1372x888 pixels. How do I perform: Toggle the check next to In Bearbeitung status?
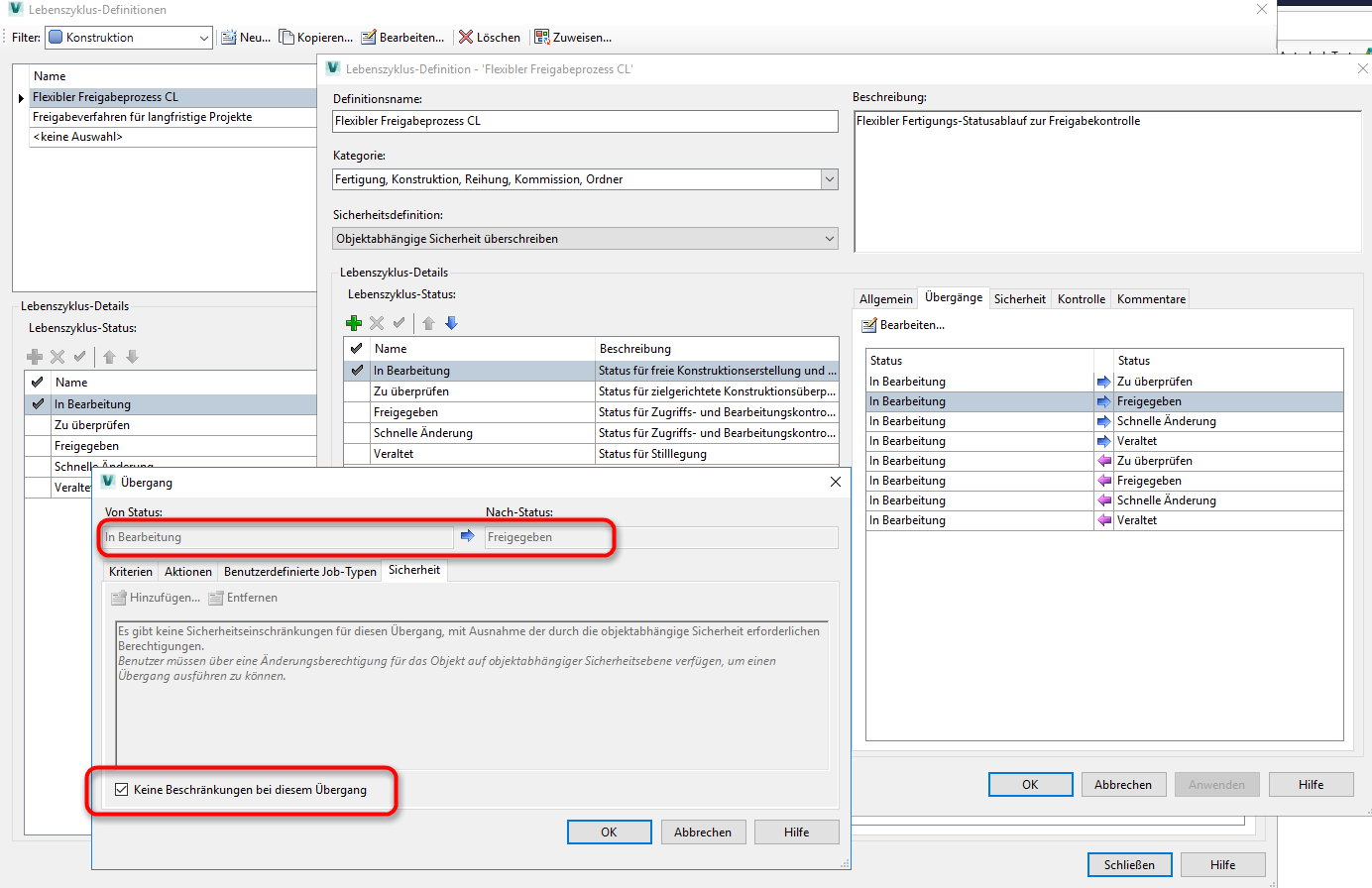357,369
